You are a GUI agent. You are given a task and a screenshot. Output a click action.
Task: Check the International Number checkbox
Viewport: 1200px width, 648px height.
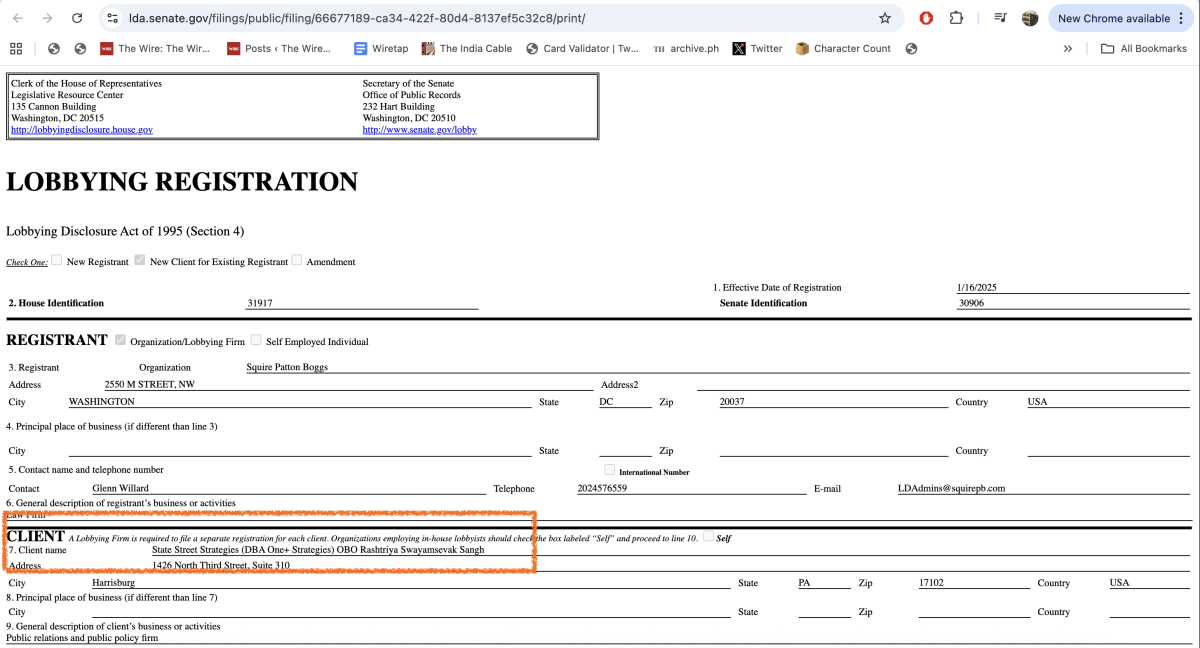[x=609, y=470]
